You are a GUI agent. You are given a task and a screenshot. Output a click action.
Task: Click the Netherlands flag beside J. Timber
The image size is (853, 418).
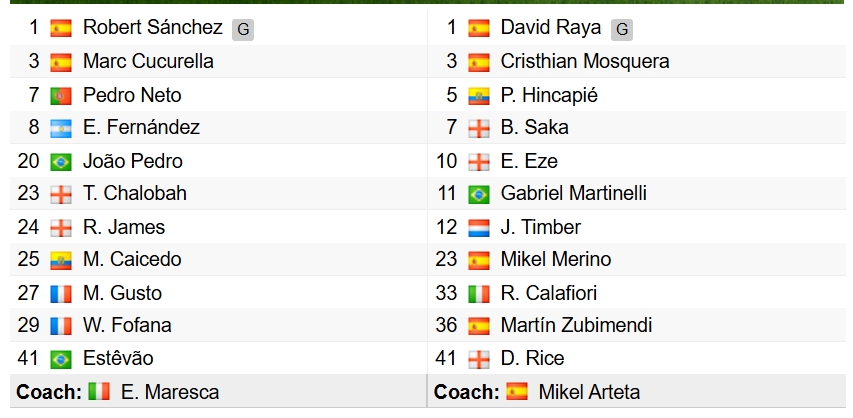[479, 228]
